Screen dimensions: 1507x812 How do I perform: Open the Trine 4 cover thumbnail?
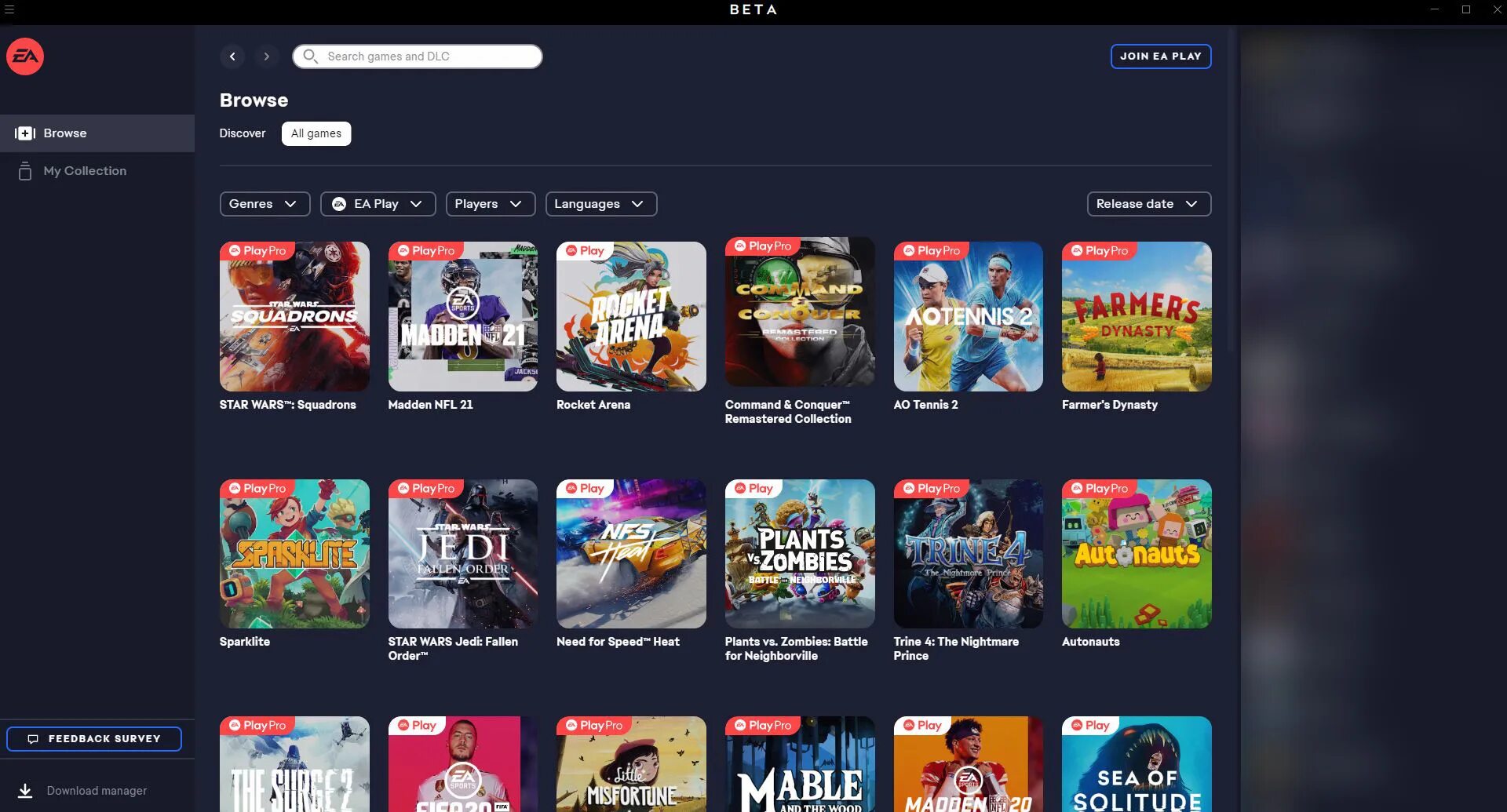pyautogui.click(x=968, y=554)
